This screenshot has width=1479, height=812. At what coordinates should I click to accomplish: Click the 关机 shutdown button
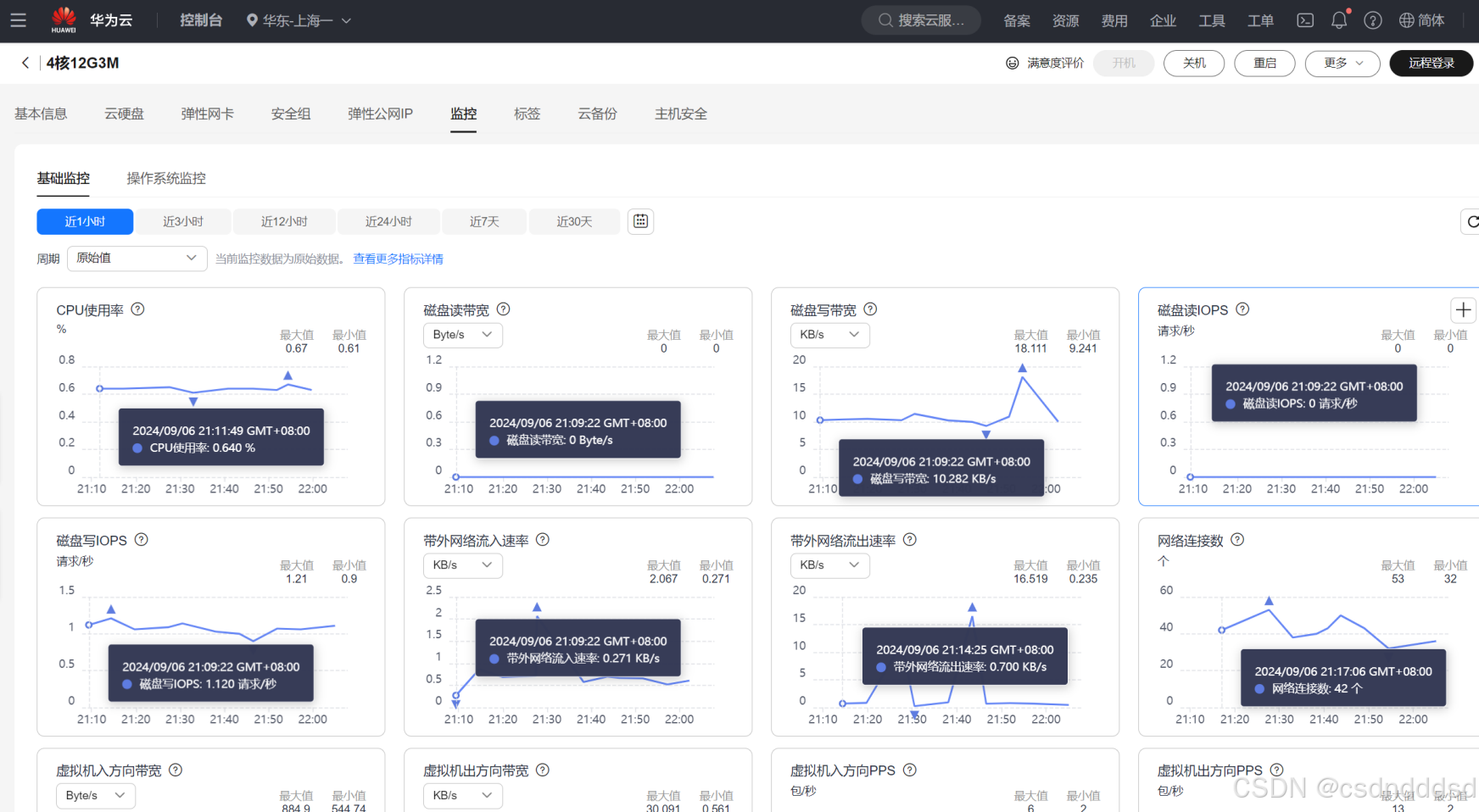[1194, 64]
